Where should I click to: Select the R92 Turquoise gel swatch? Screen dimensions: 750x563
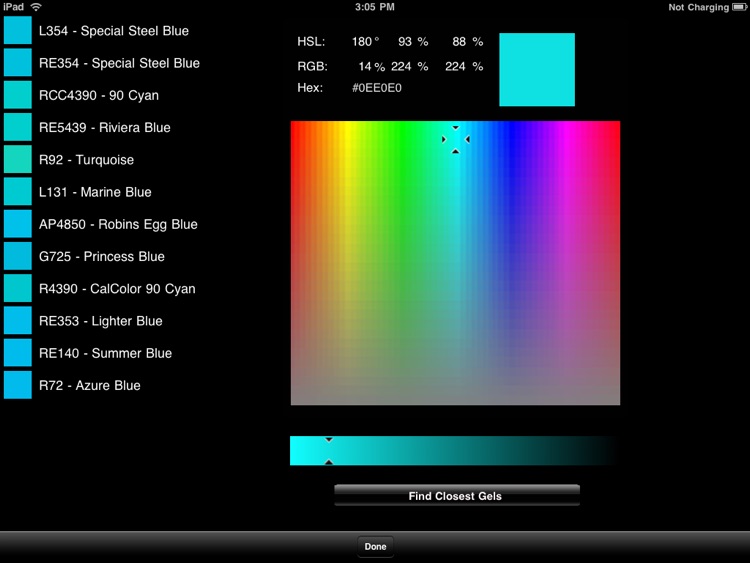tap(18, 160)
